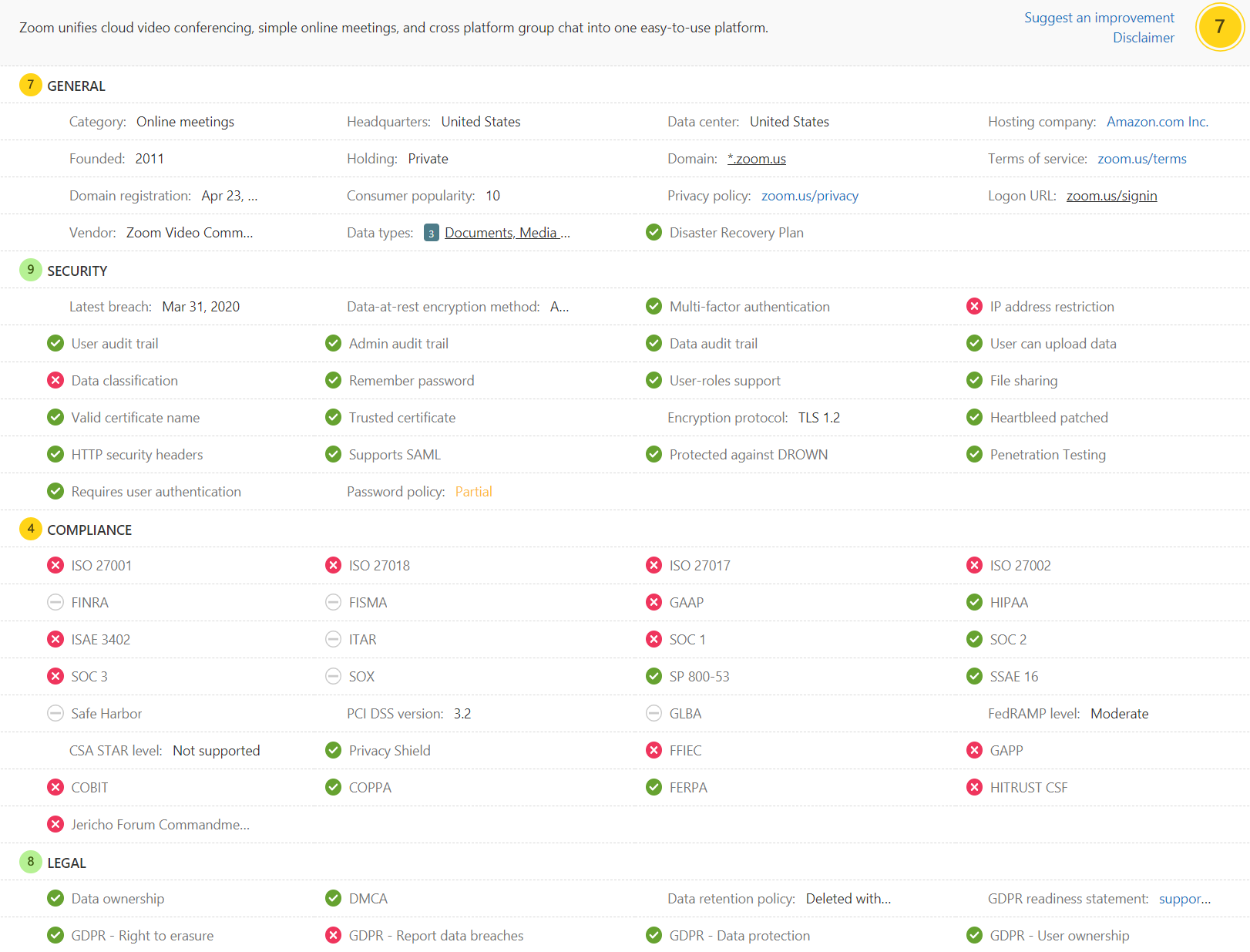
Task: Click the Legal score 8 badge
Action: tap(30, 862)
